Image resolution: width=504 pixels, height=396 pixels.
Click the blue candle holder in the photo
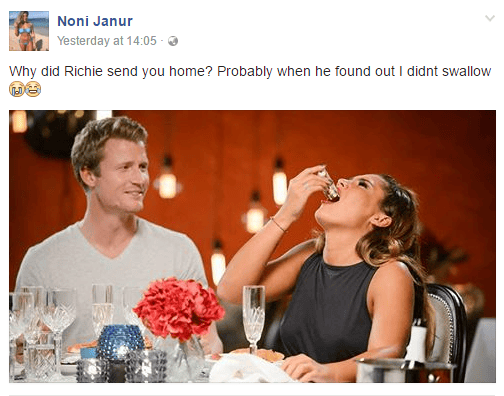point(120,343)
